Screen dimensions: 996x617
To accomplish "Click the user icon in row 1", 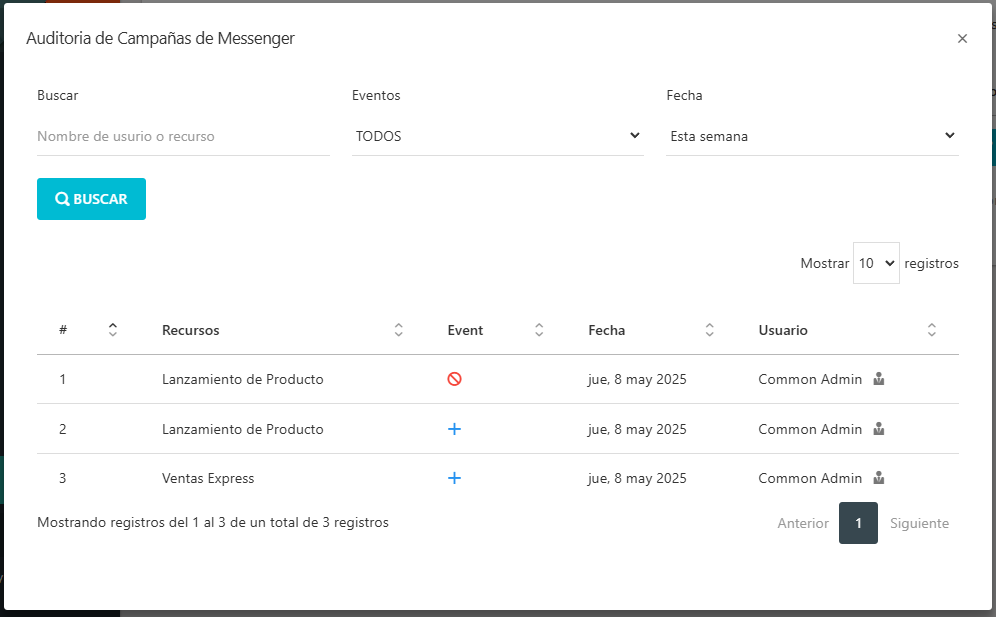I will (879, 380).
